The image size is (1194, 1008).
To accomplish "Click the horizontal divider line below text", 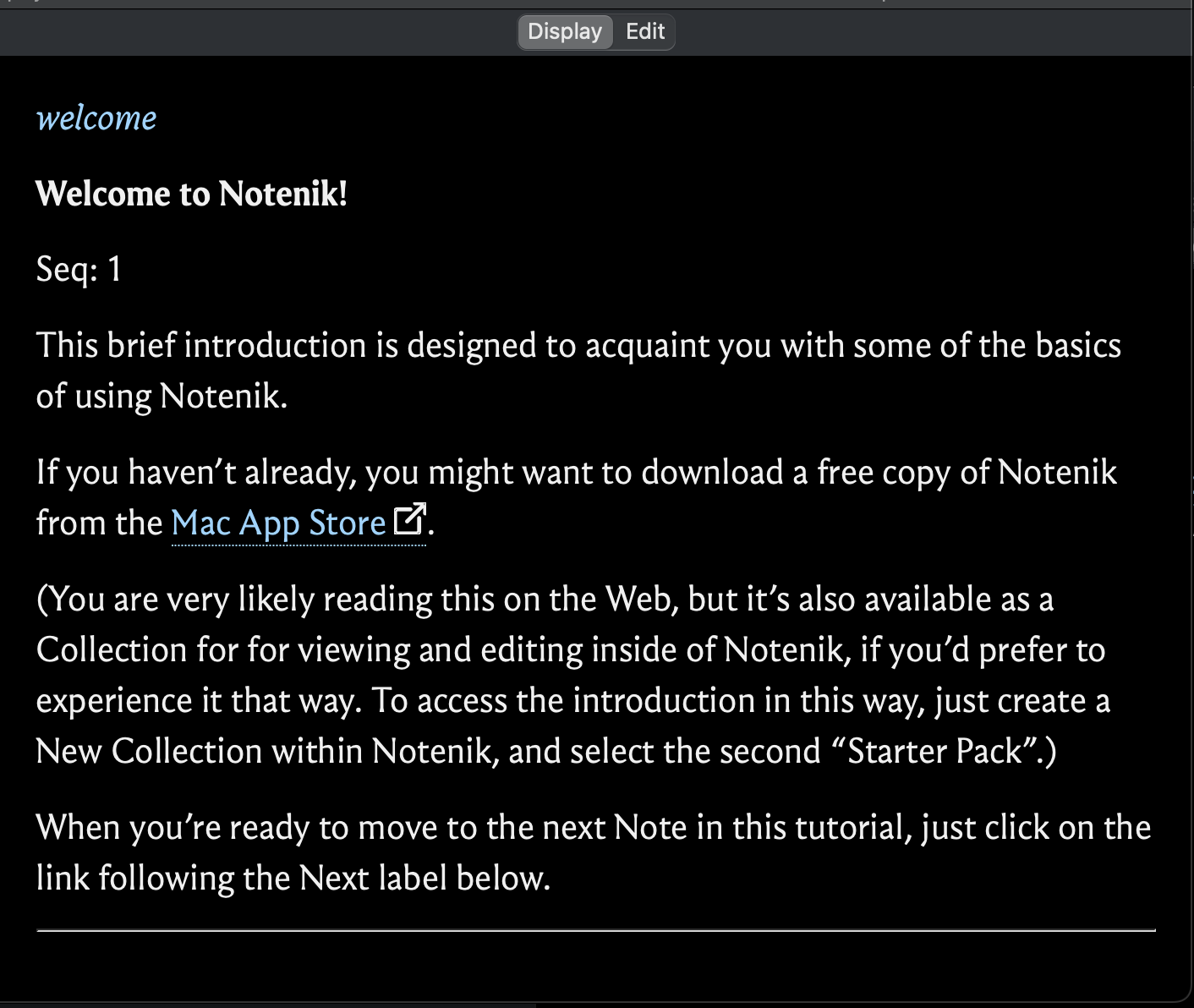I will click(595, 930).
